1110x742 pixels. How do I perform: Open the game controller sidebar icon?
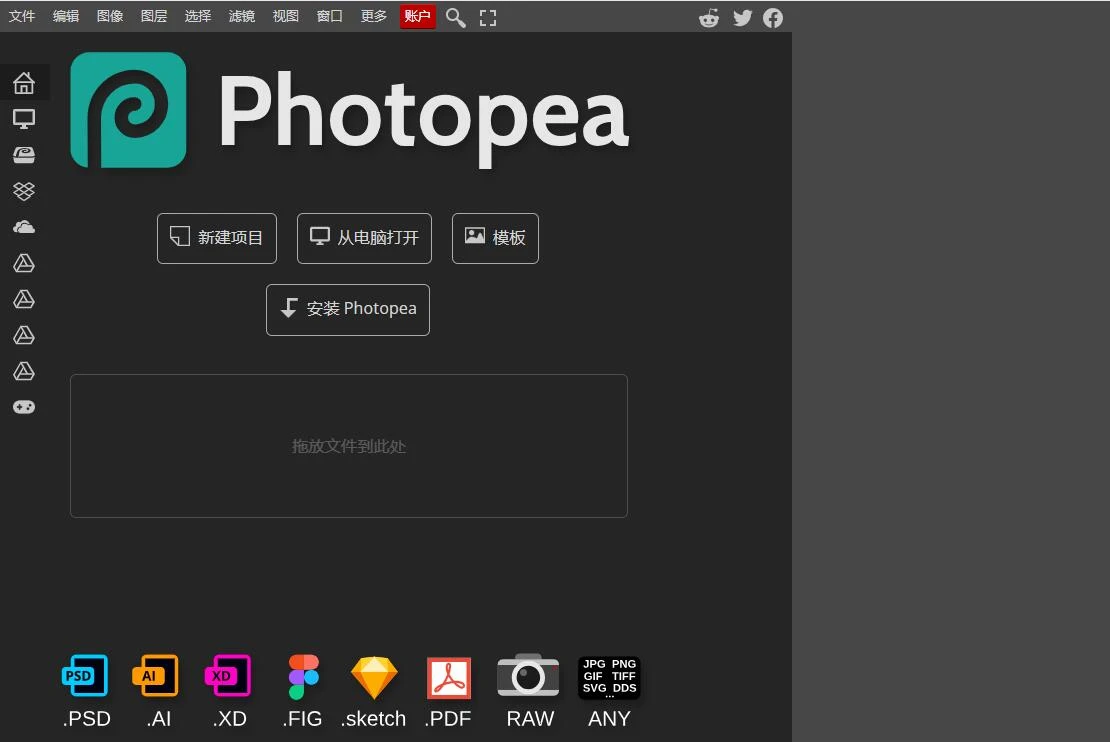pyautogui.click(x=24, y=407)
